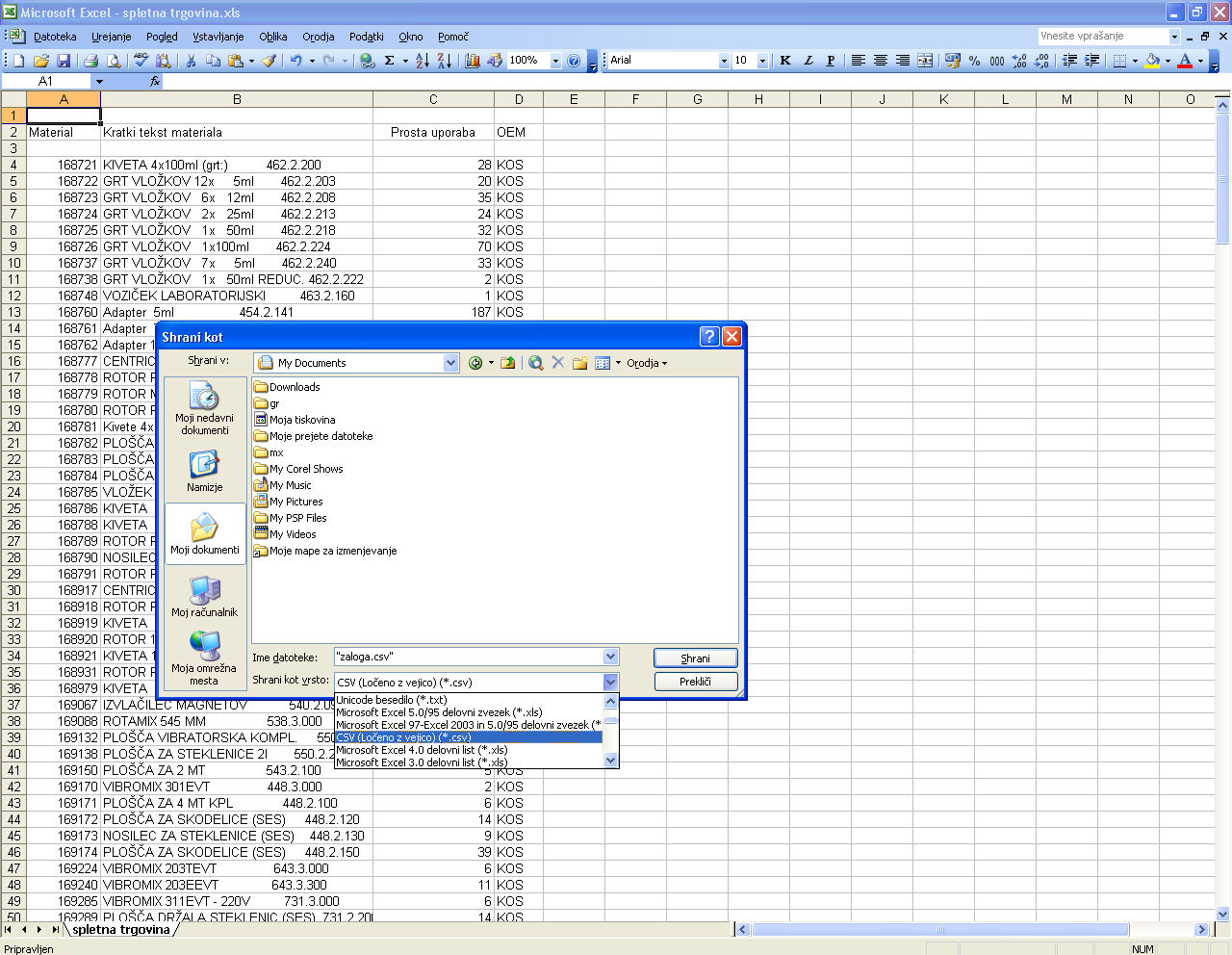
Task: Click the Increase Indent icon
Action: 1092,61
